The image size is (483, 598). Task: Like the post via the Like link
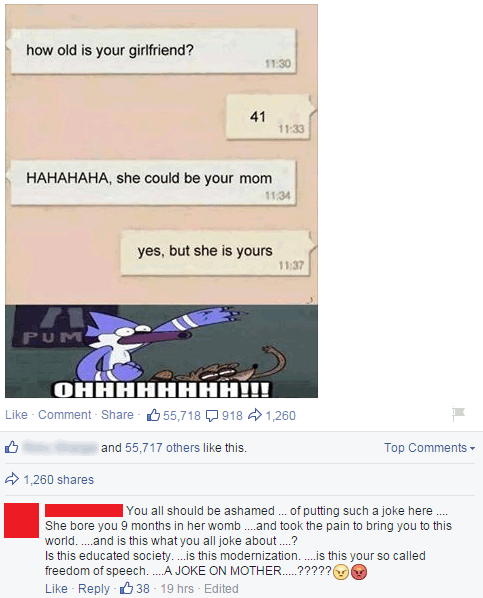click(16, 415)
